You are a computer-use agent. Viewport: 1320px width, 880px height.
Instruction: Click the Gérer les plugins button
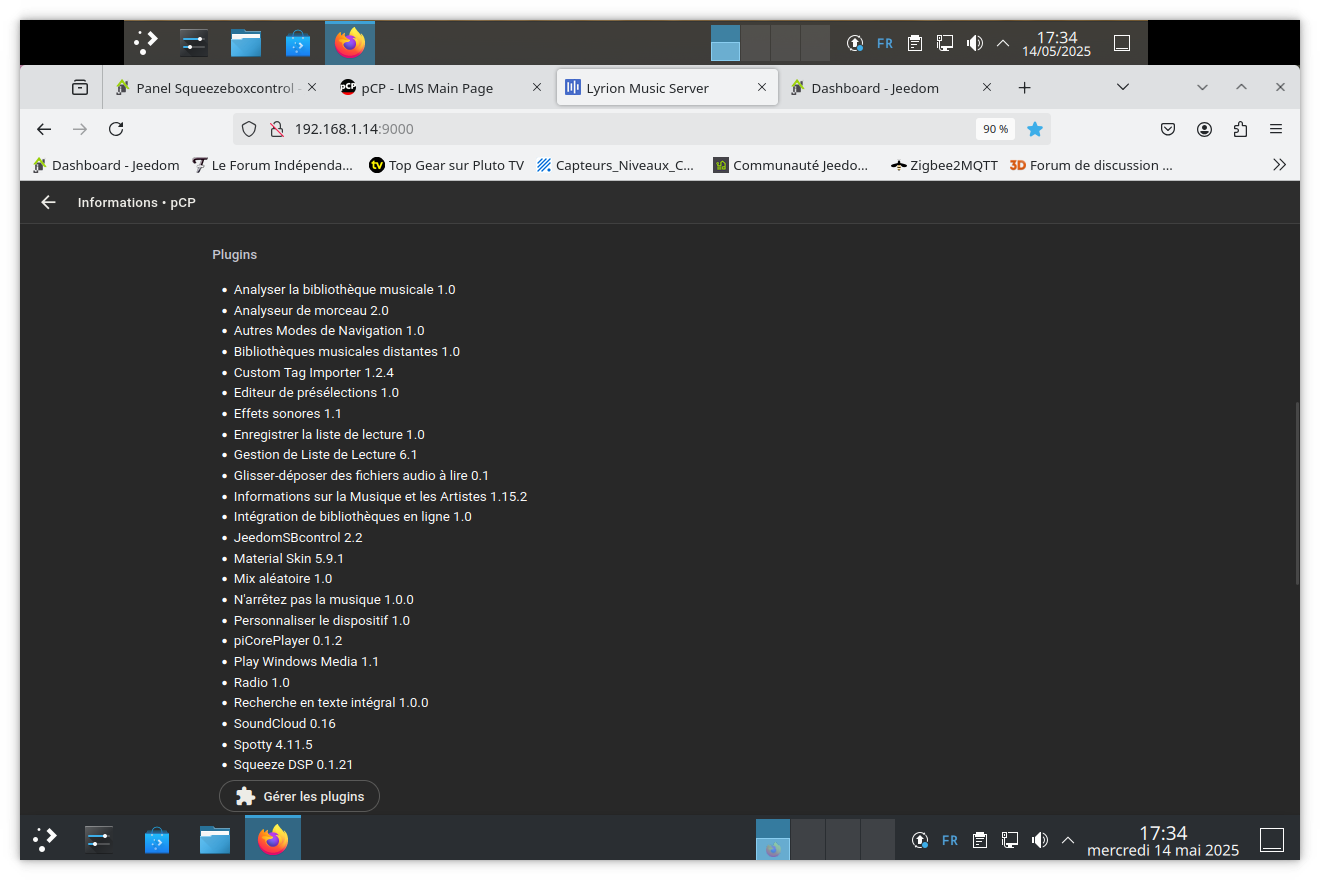(x=299, y=797)
